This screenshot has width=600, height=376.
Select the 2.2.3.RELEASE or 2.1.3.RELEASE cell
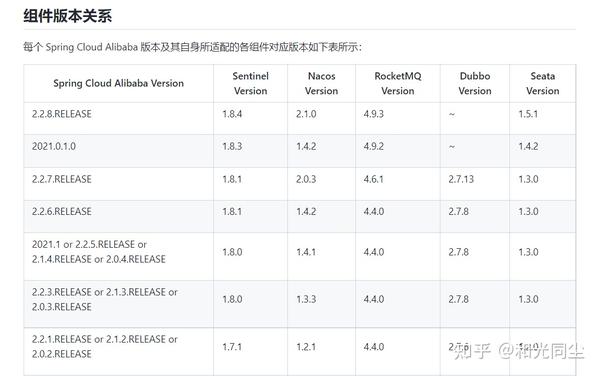(104, 299)
